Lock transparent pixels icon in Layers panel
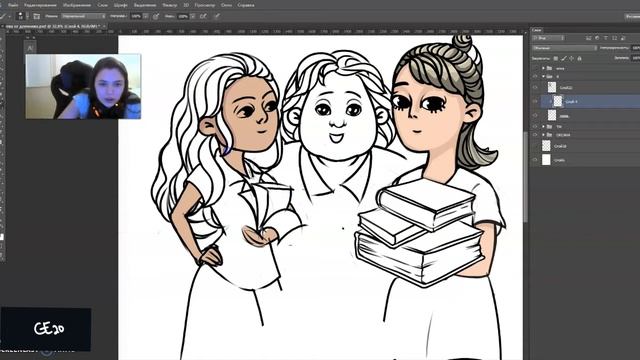Screen dimensions: 640x360 point(556,59)
